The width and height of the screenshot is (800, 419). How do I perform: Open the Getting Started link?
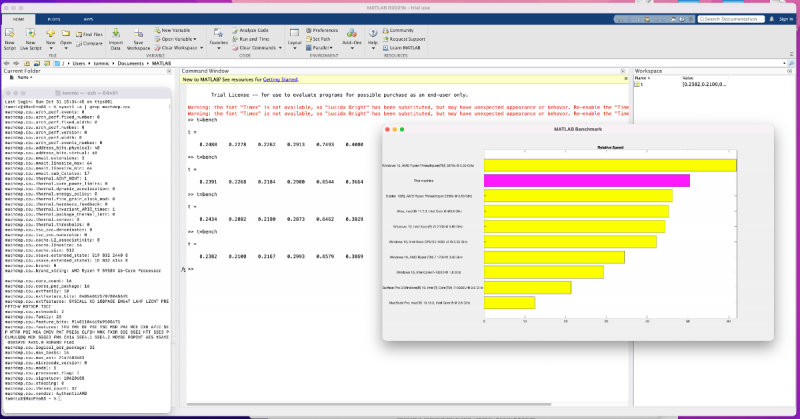coord(280,77)
